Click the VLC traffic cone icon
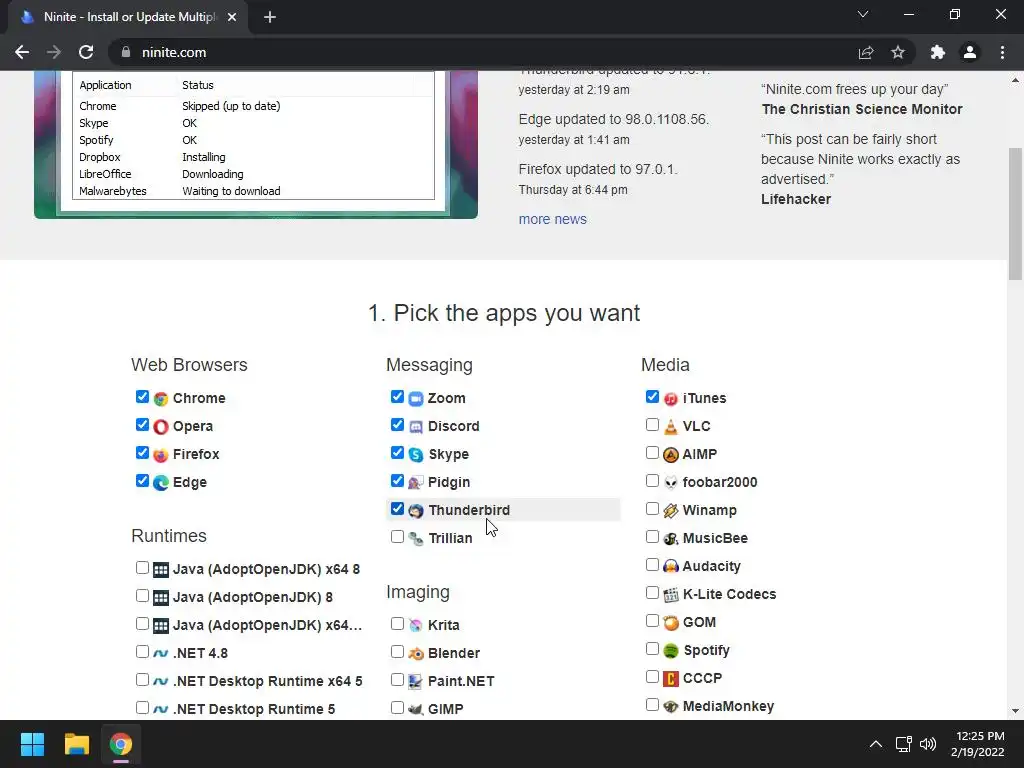The width and height of the screenshot is (1024, 768). (x=671, y=426)
